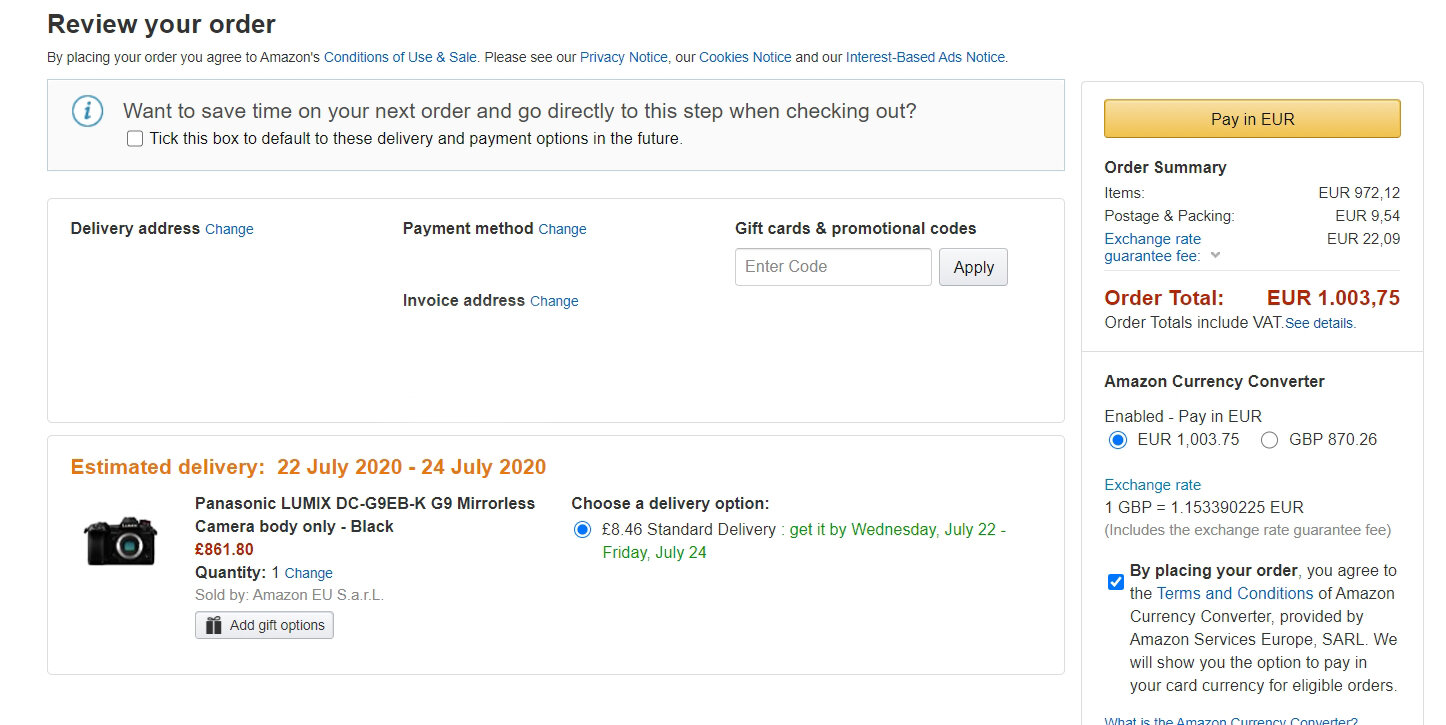Change the item quantity

[x=308, y=573]
